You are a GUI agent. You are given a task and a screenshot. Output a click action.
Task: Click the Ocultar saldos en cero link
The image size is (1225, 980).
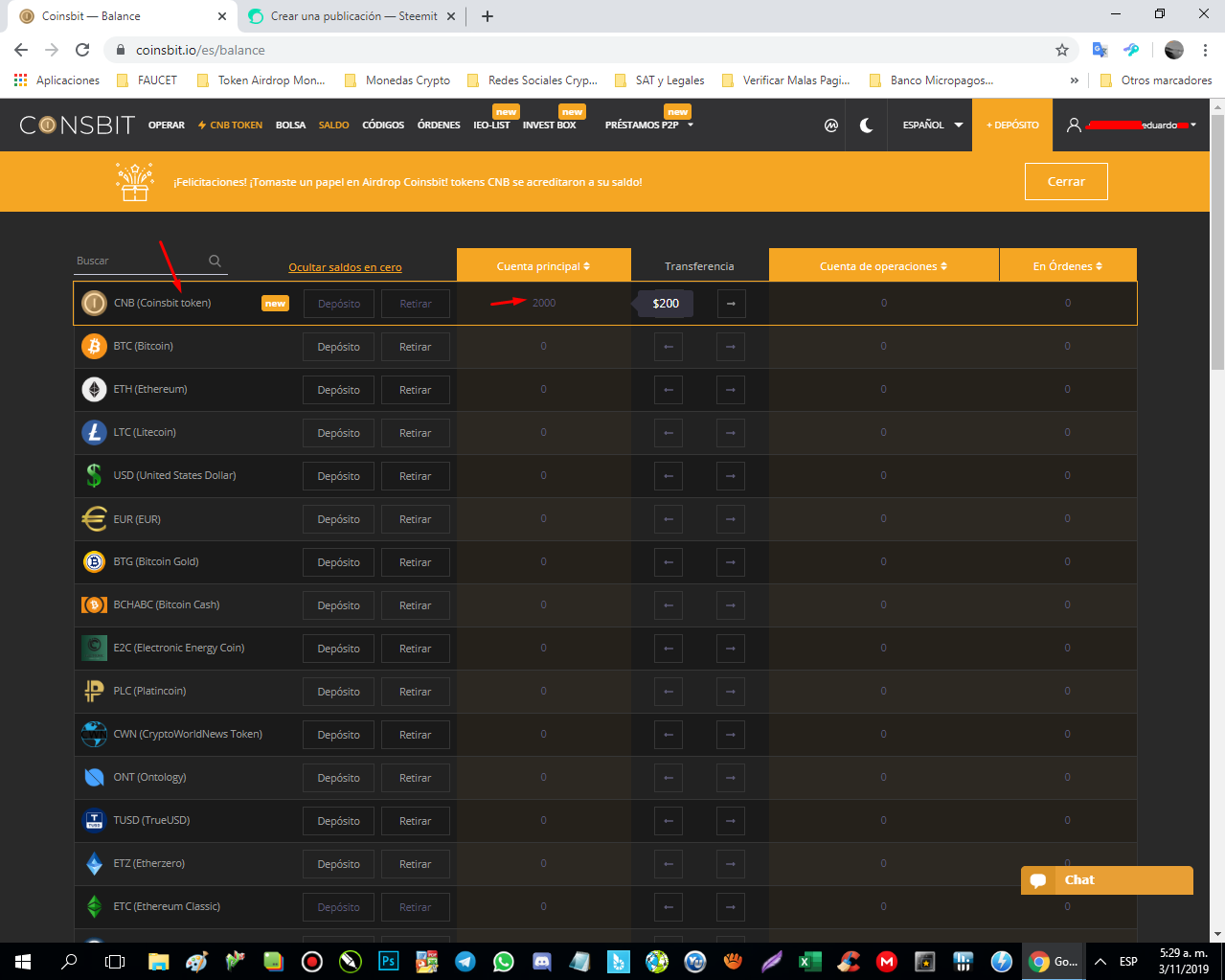tap(345, 267)
